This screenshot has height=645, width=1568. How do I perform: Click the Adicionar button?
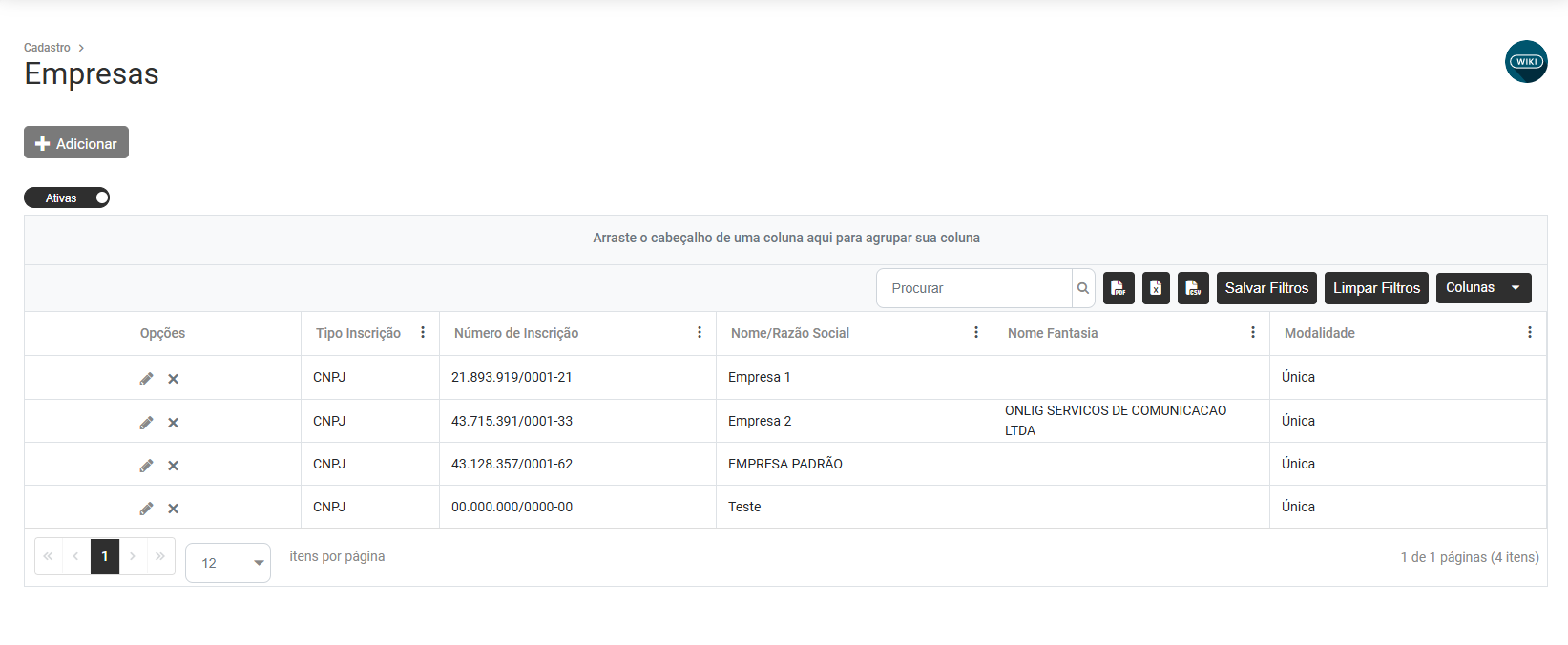coord(76,143)
